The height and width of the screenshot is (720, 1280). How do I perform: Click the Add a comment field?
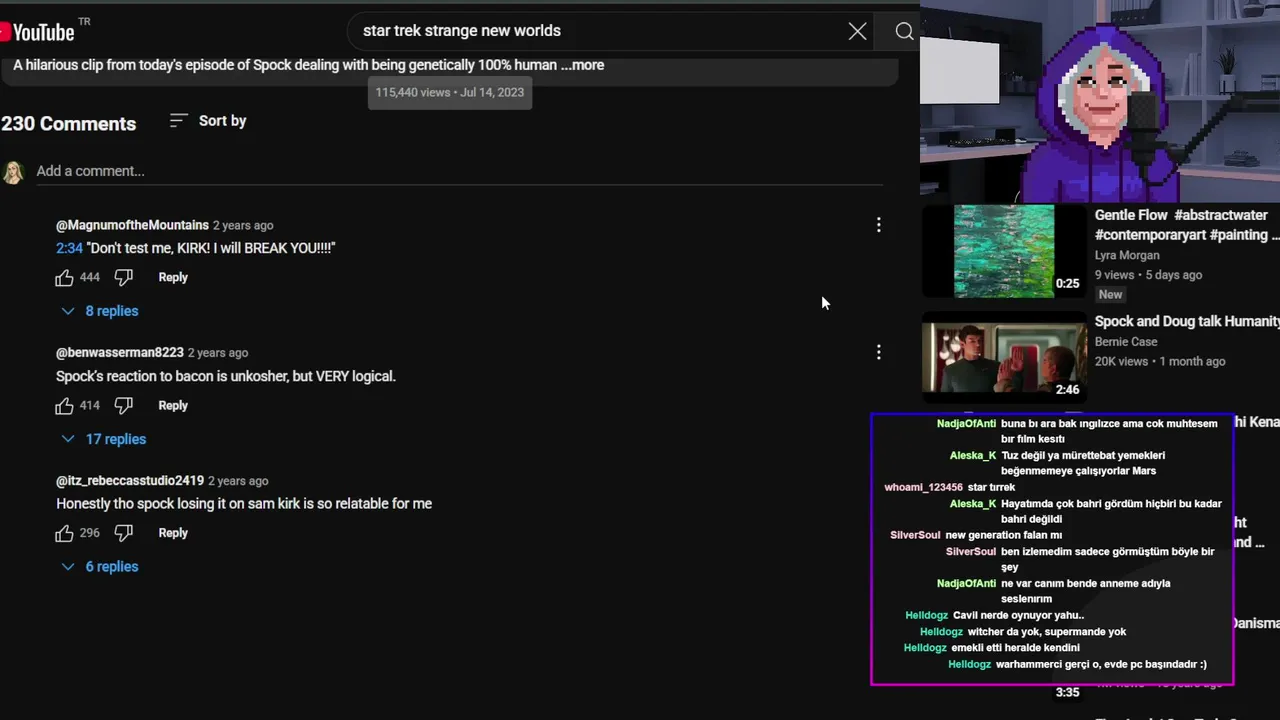pos(459,171)
